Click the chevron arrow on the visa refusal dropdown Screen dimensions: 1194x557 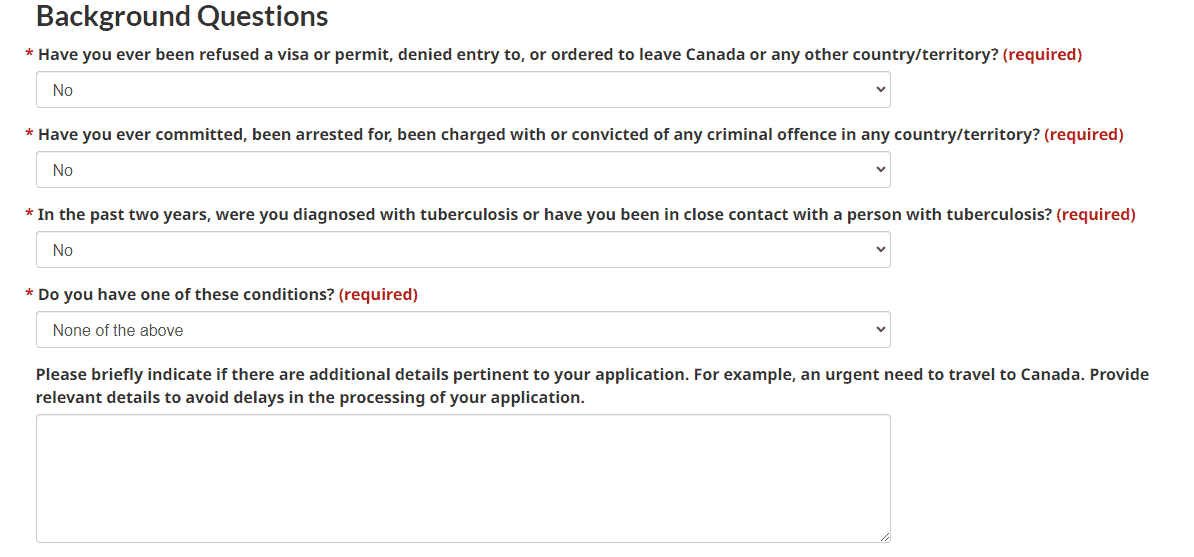click(x=881, y=90)
